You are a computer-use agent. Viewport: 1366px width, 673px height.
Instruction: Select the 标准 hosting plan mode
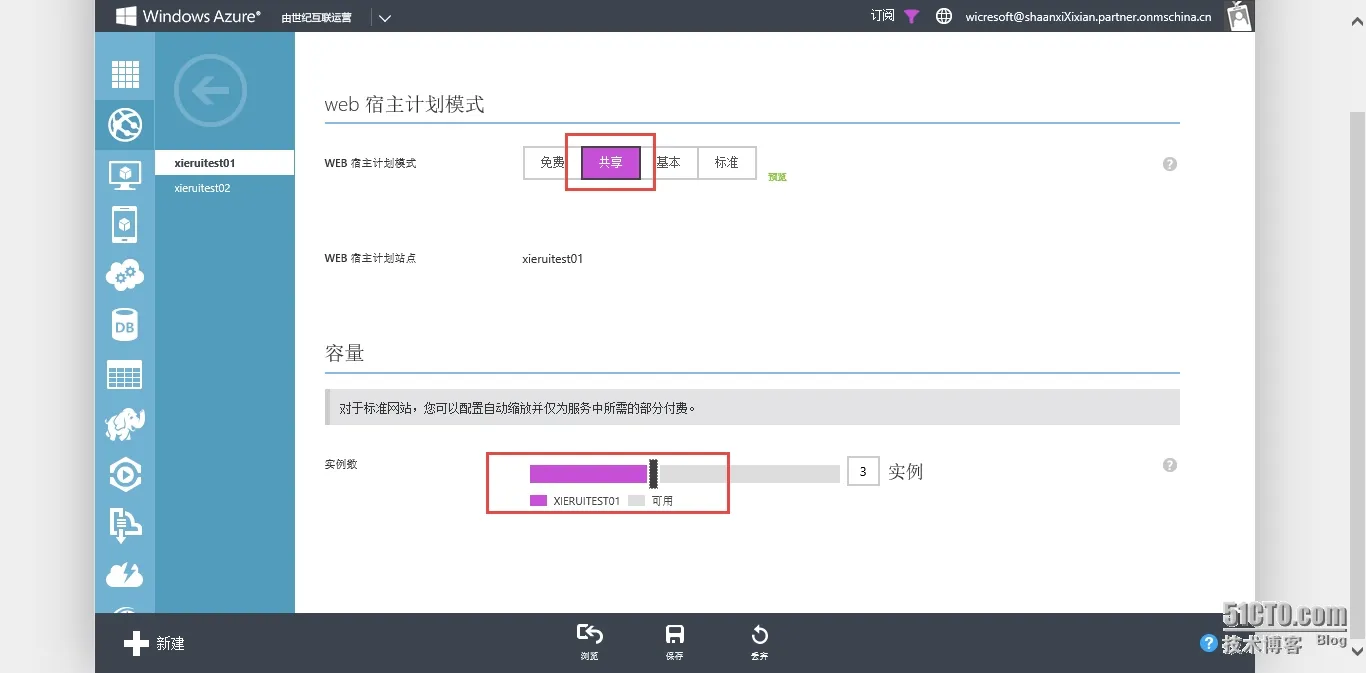(727, 162)
